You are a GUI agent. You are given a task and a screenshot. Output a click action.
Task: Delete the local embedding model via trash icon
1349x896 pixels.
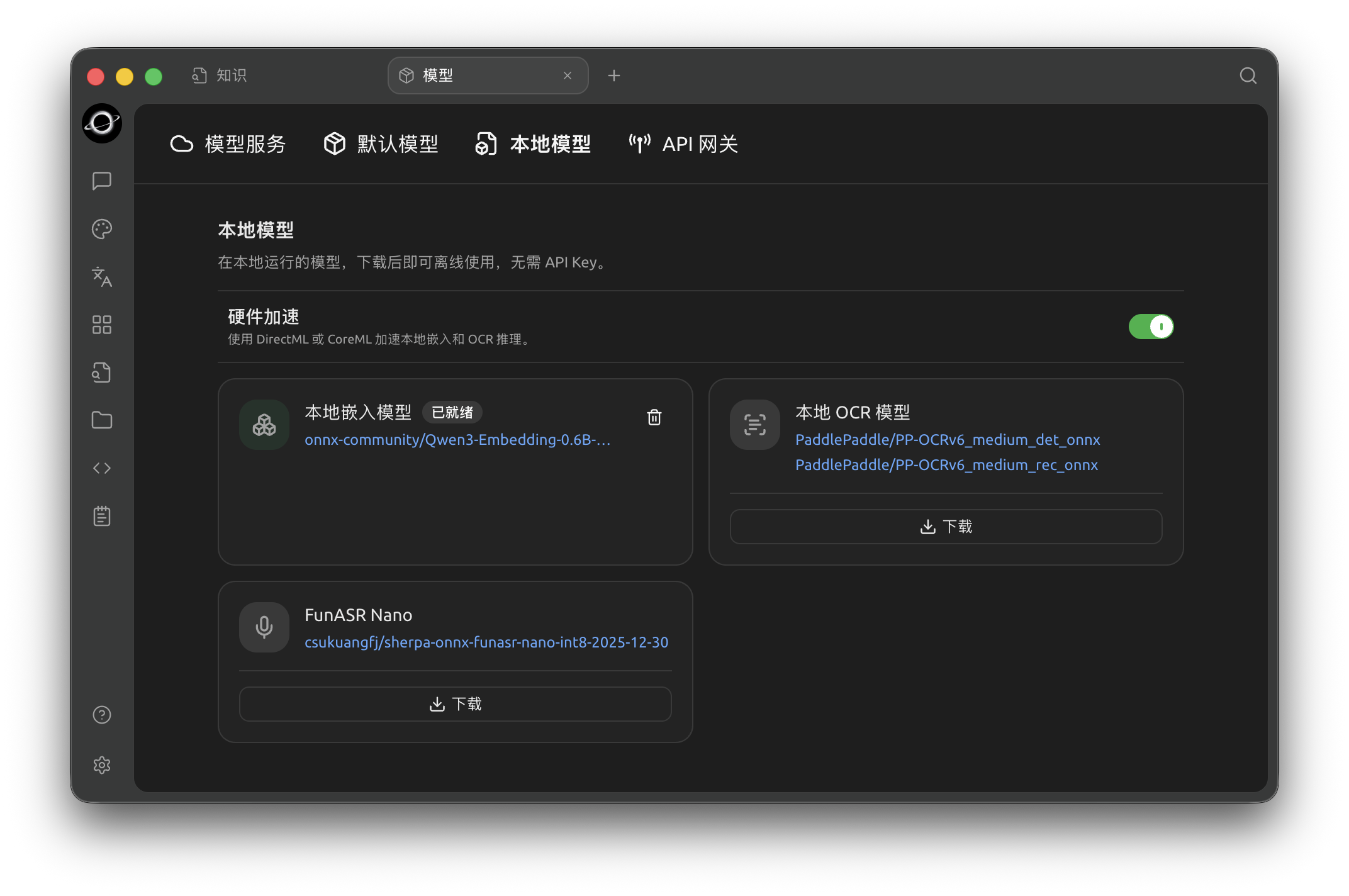(654, 417)
